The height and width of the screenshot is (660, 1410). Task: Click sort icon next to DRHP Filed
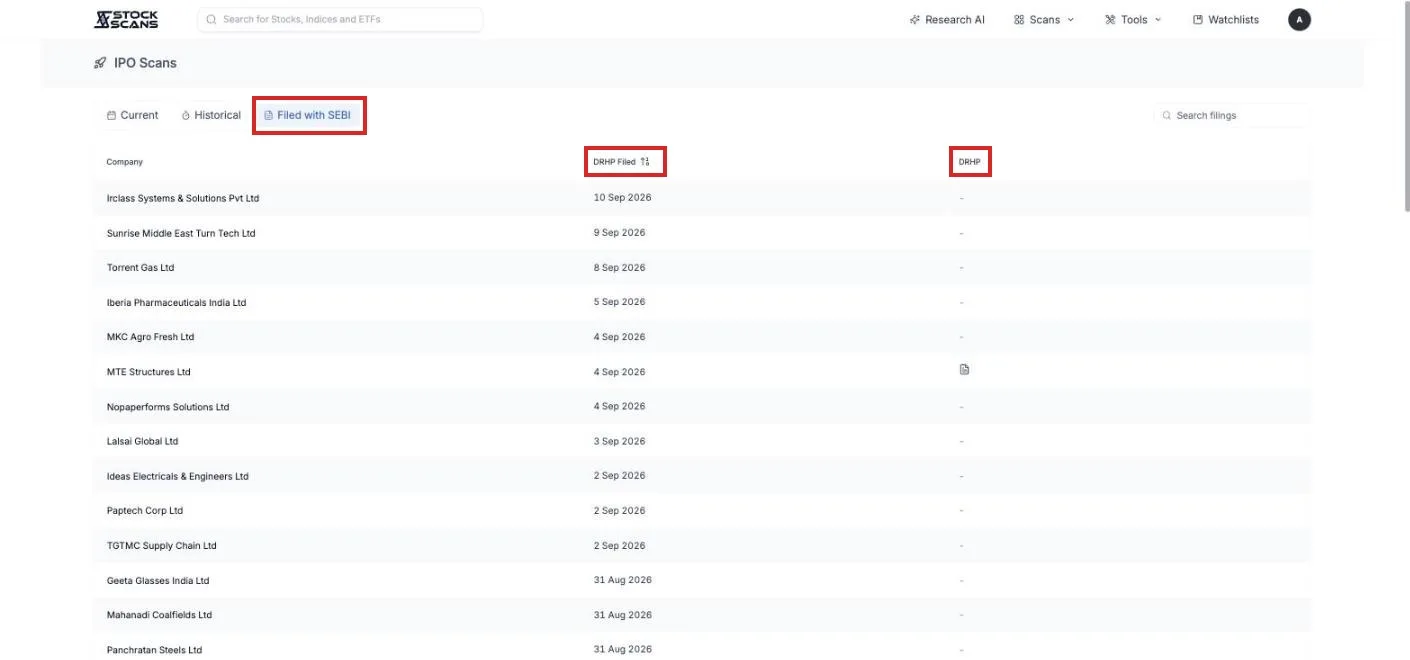pos(645,162)
